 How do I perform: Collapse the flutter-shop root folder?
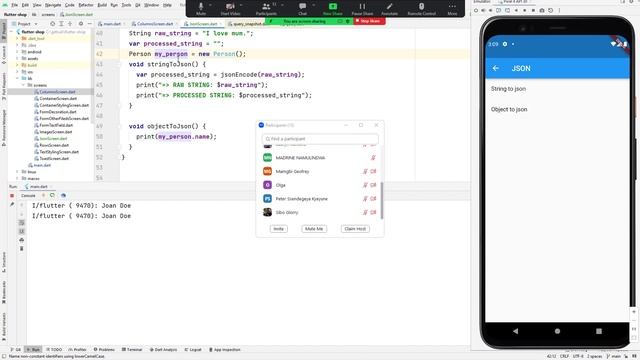click(x=12, y=31)
